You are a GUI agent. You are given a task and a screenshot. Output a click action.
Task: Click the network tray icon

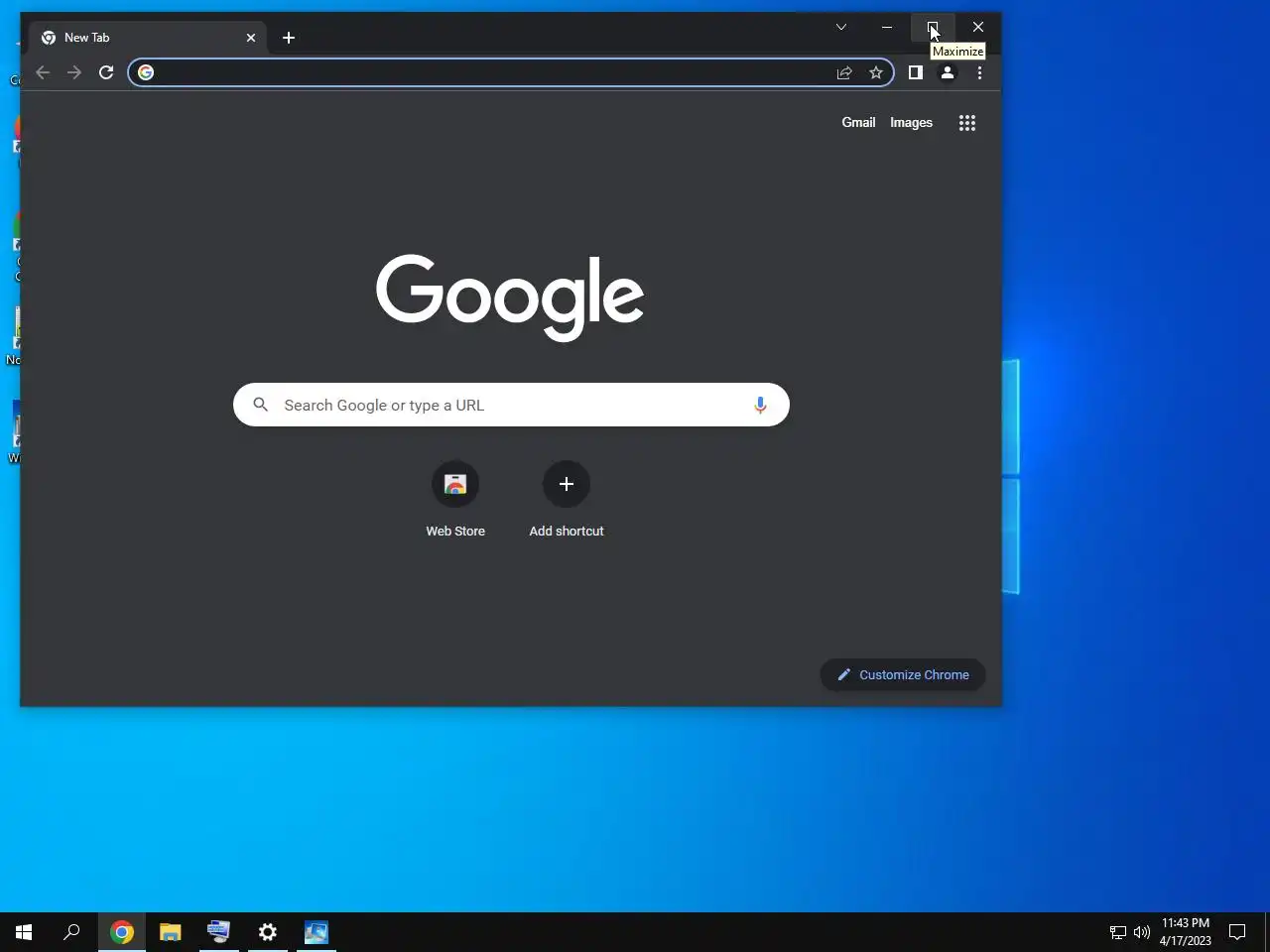pyautogui.click(x=1117, y=932)
